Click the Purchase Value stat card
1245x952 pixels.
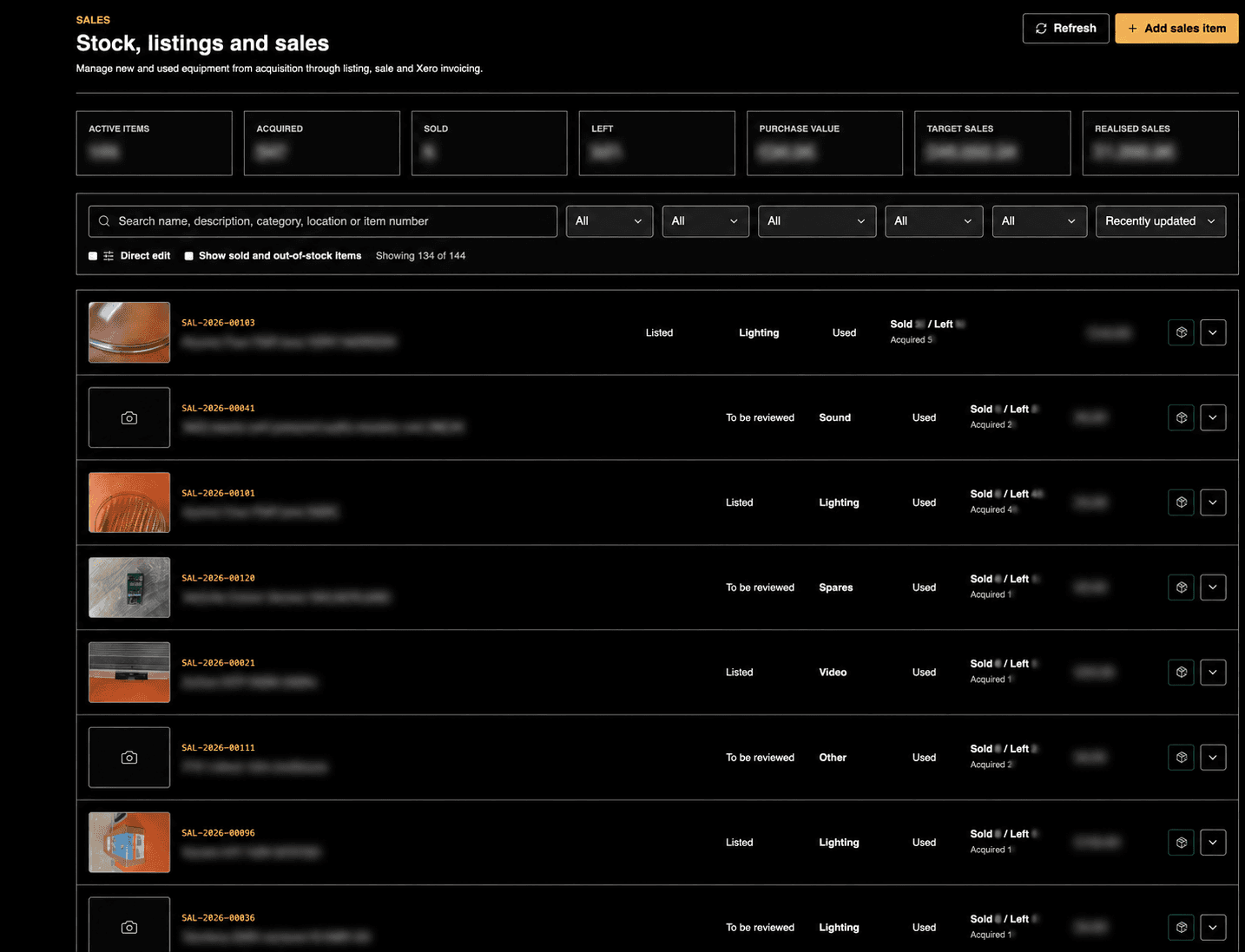[825, 143]
